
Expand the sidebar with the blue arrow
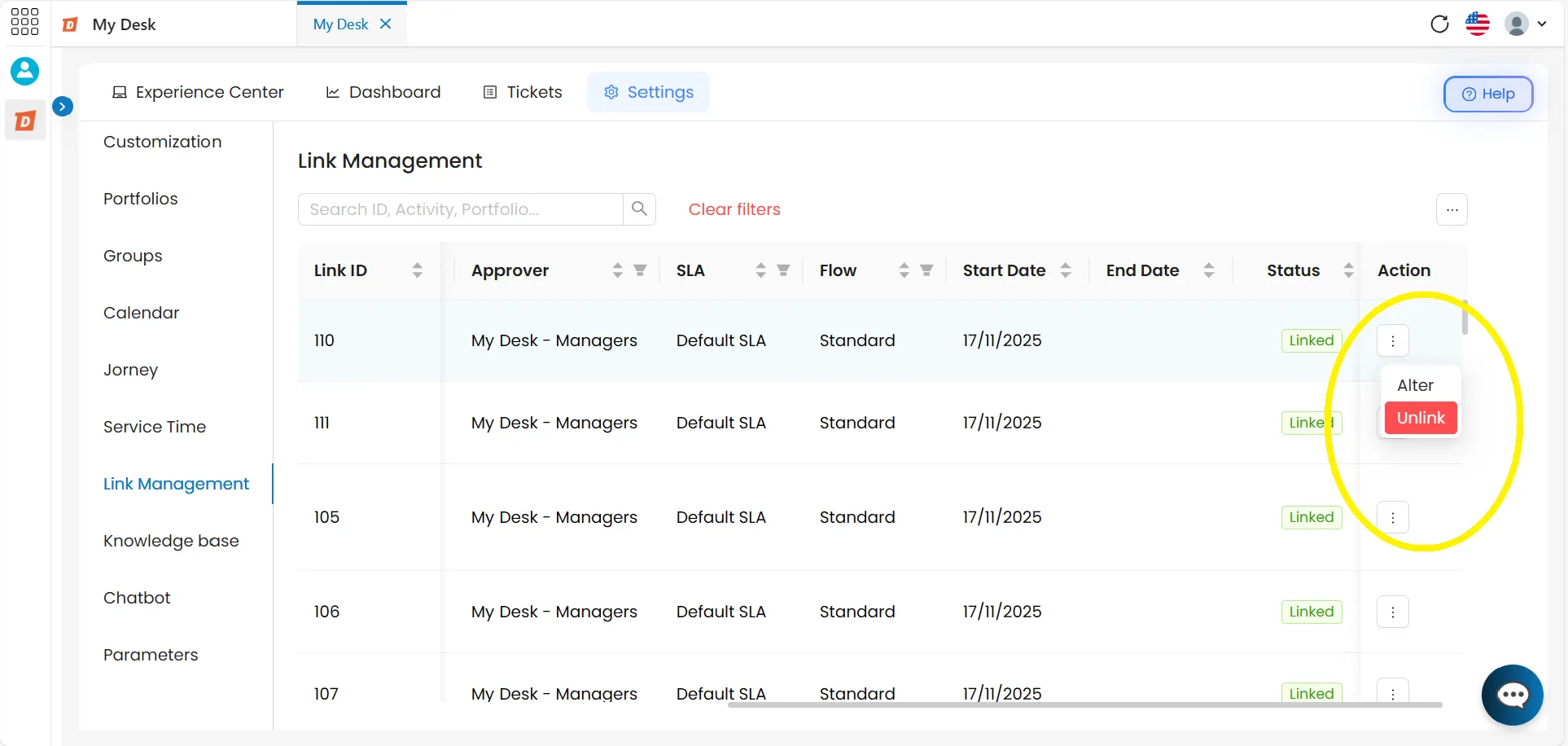63,106
